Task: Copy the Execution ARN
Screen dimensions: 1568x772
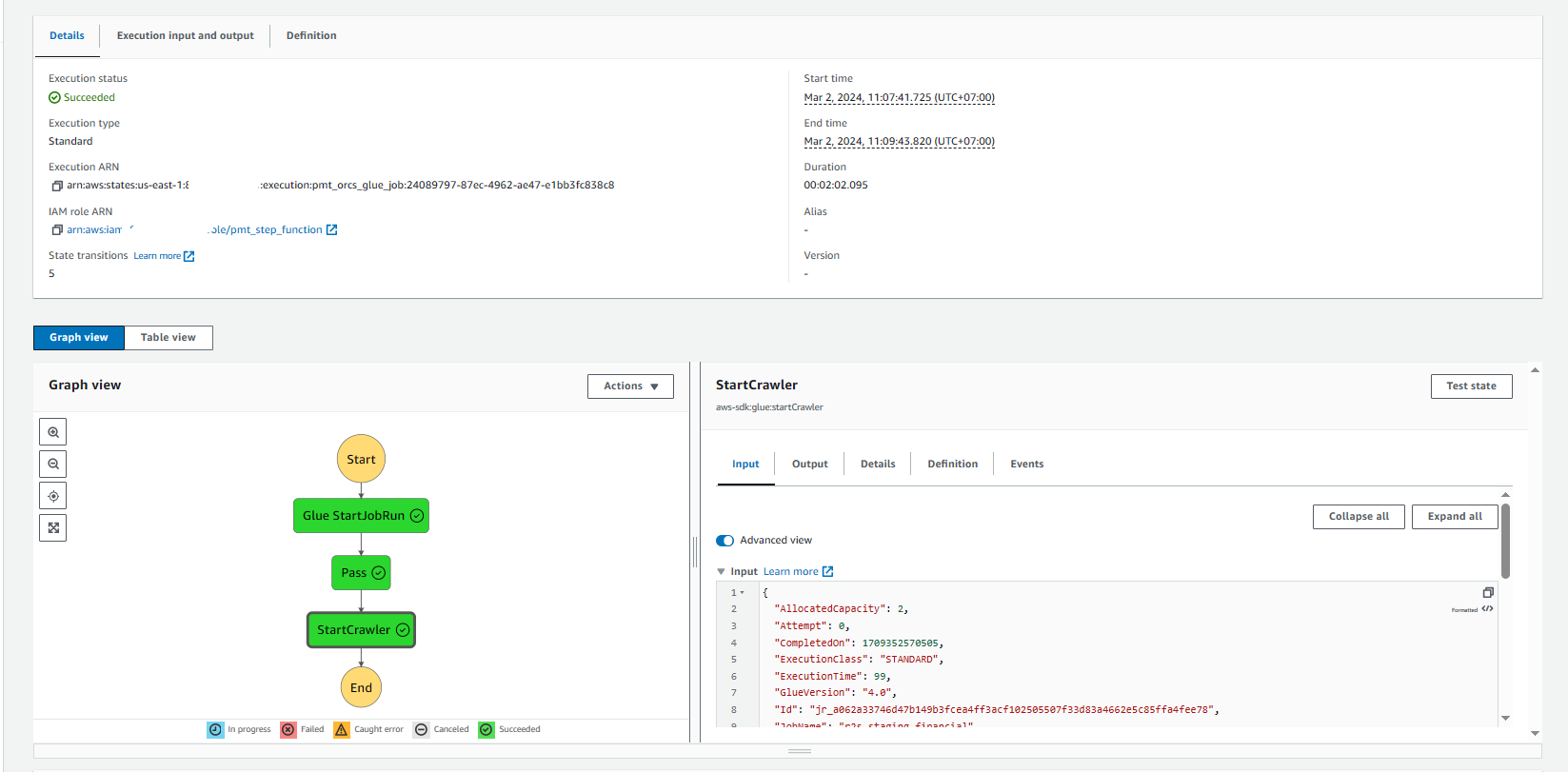Action: coord(57,186)
